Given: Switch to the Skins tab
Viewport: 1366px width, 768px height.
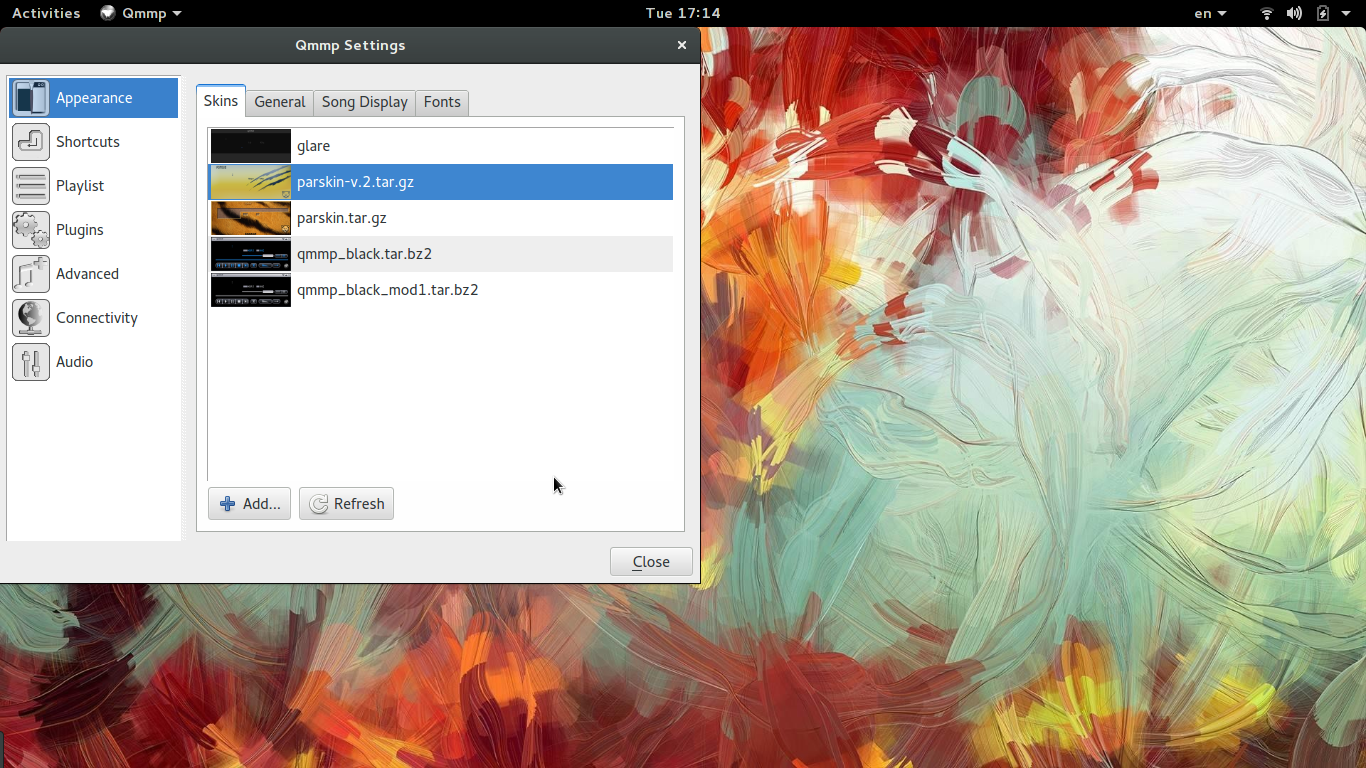Looking at the screenshot, I should pos(221,101).
